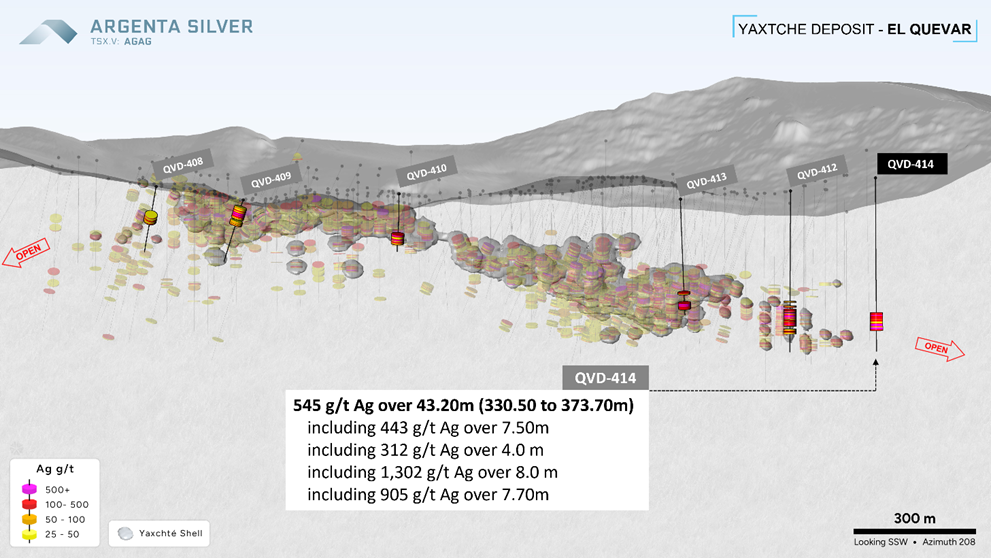Screen dimensions: 991x558
Task: Click the grey QVD-414 results header
Action: tap(605, 378)
